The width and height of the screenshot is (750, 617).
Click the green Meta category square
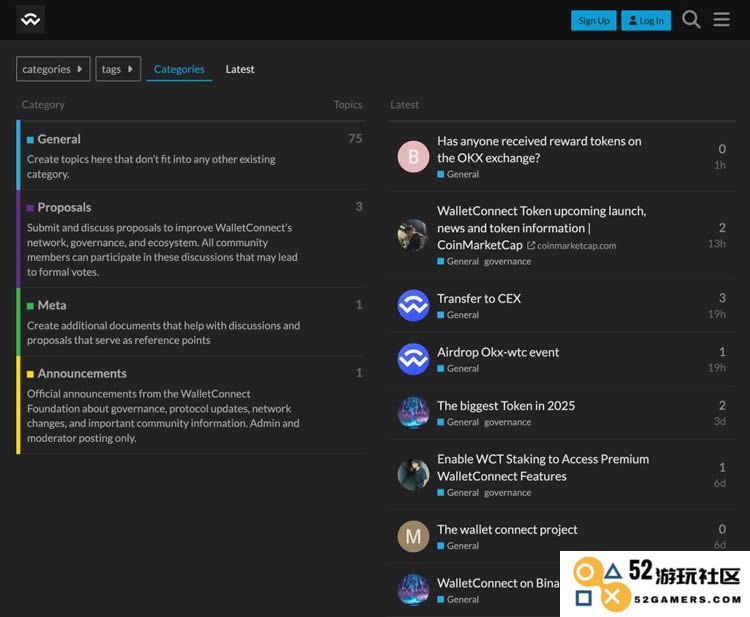pyautogui.click(x=30, y=306)
